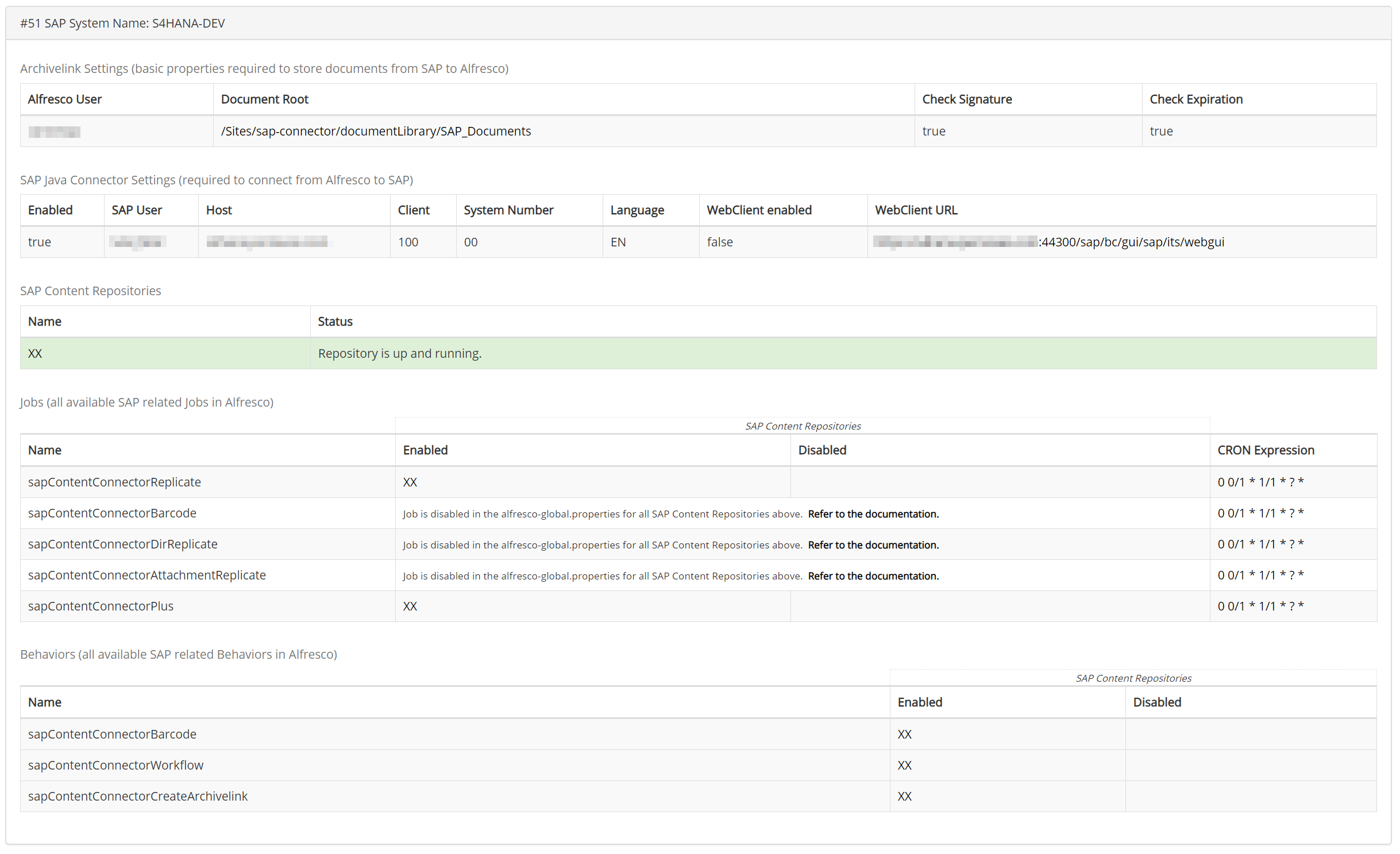Click the green Repository is up and running status
Screen dimensions: 1400x854
tap(399, 353)
